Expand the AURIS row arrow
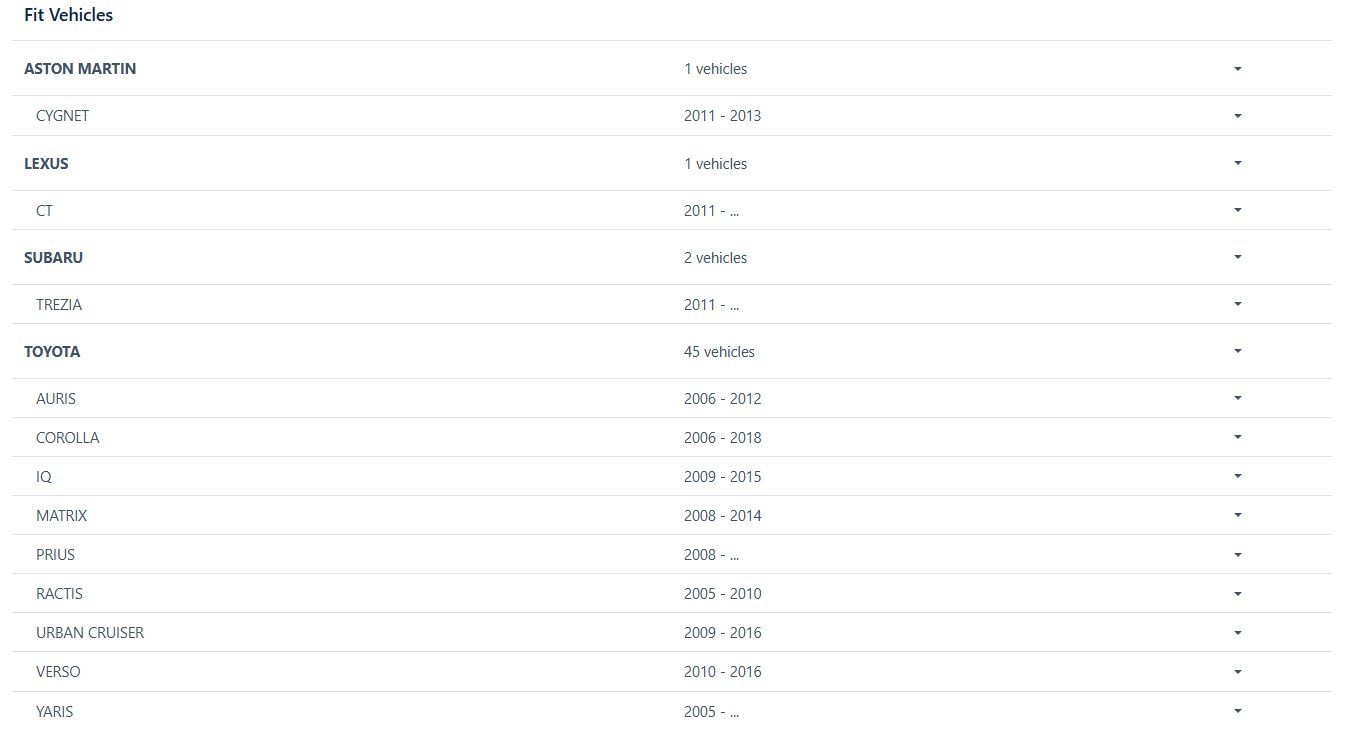This screenshot has height=746, width=1347. [x=1237, y=398]
